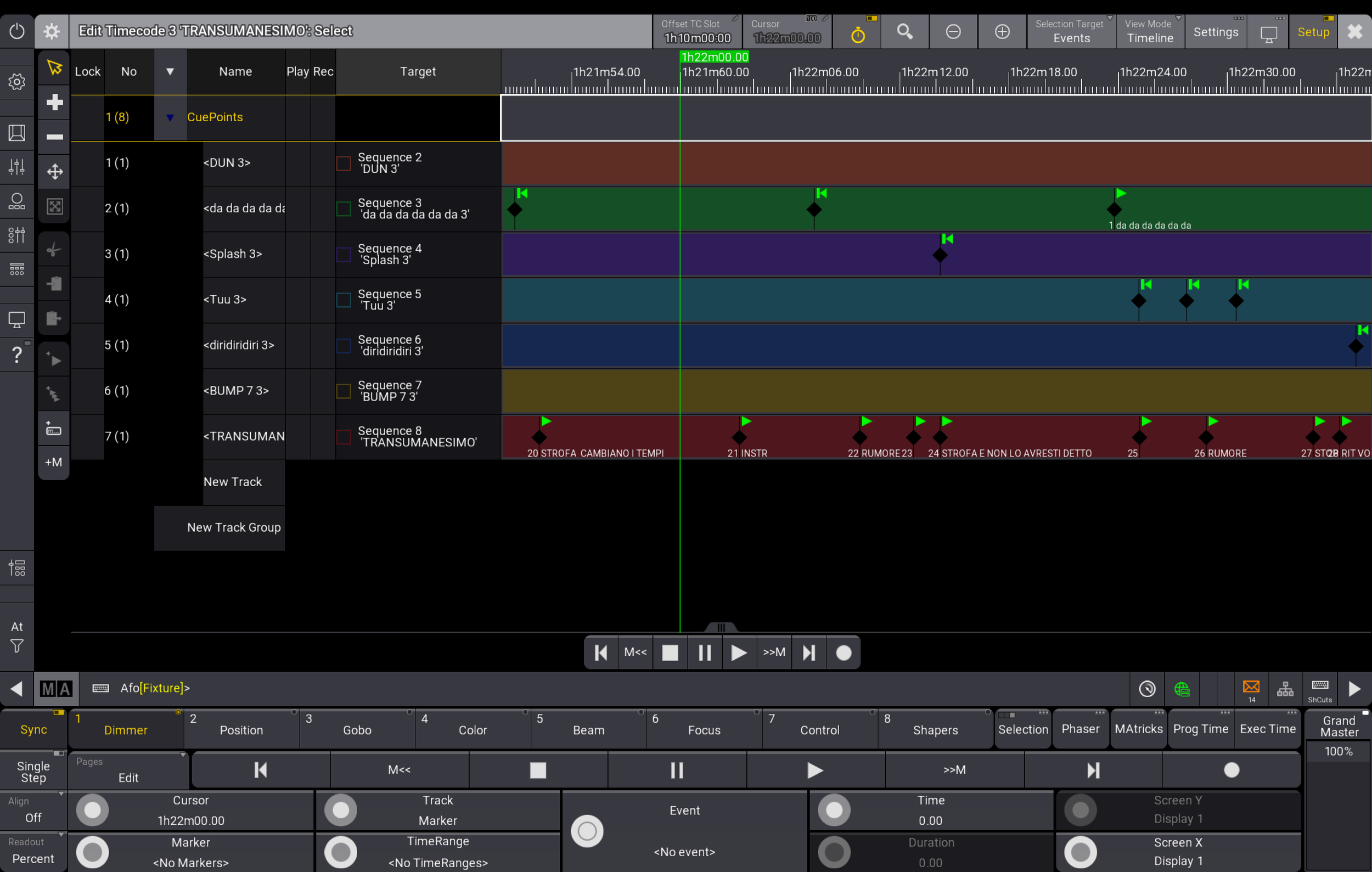
Task: Click the Time 0.00 encoder
Action: 931,810
